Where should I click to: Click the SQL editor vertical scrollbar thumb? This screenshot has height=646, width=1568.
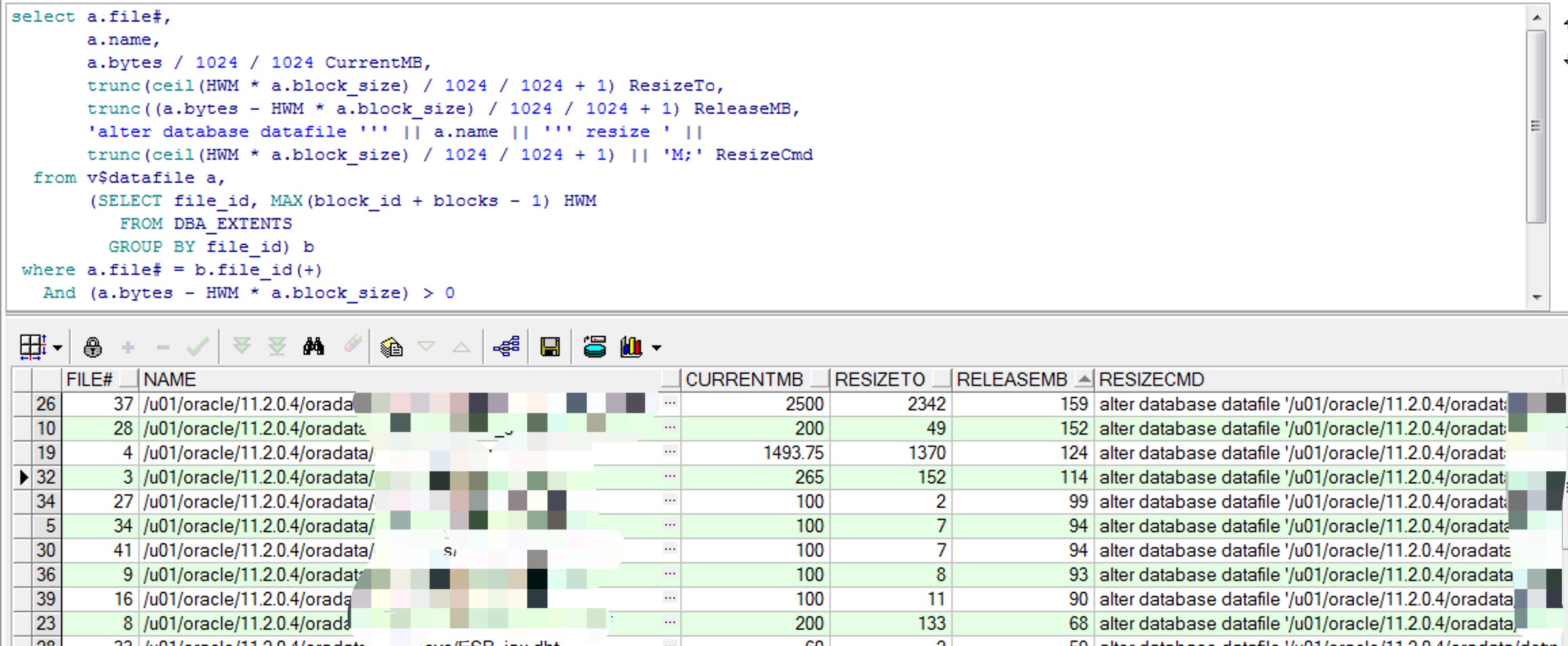click(1536, 126)
